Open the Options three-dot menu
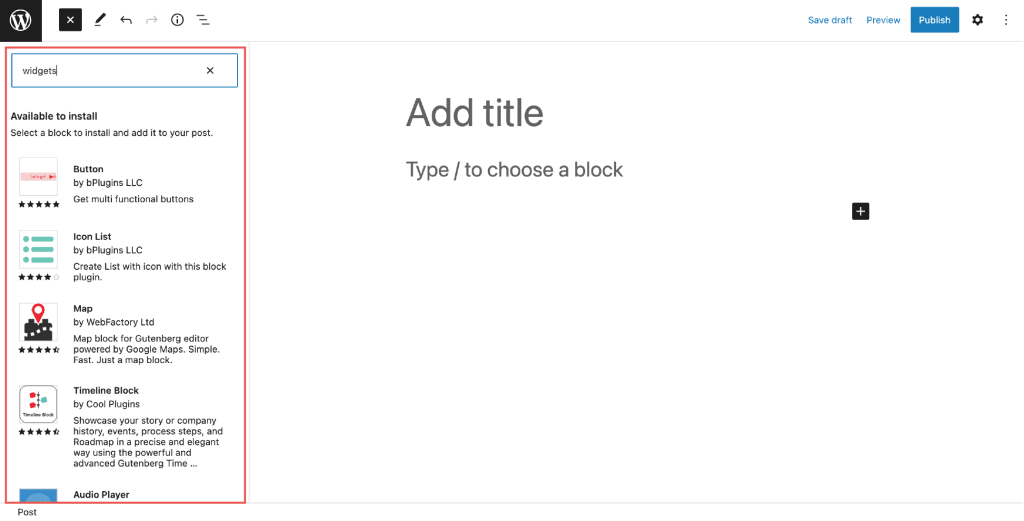The image size is (1024, 521). (1006, 20)
